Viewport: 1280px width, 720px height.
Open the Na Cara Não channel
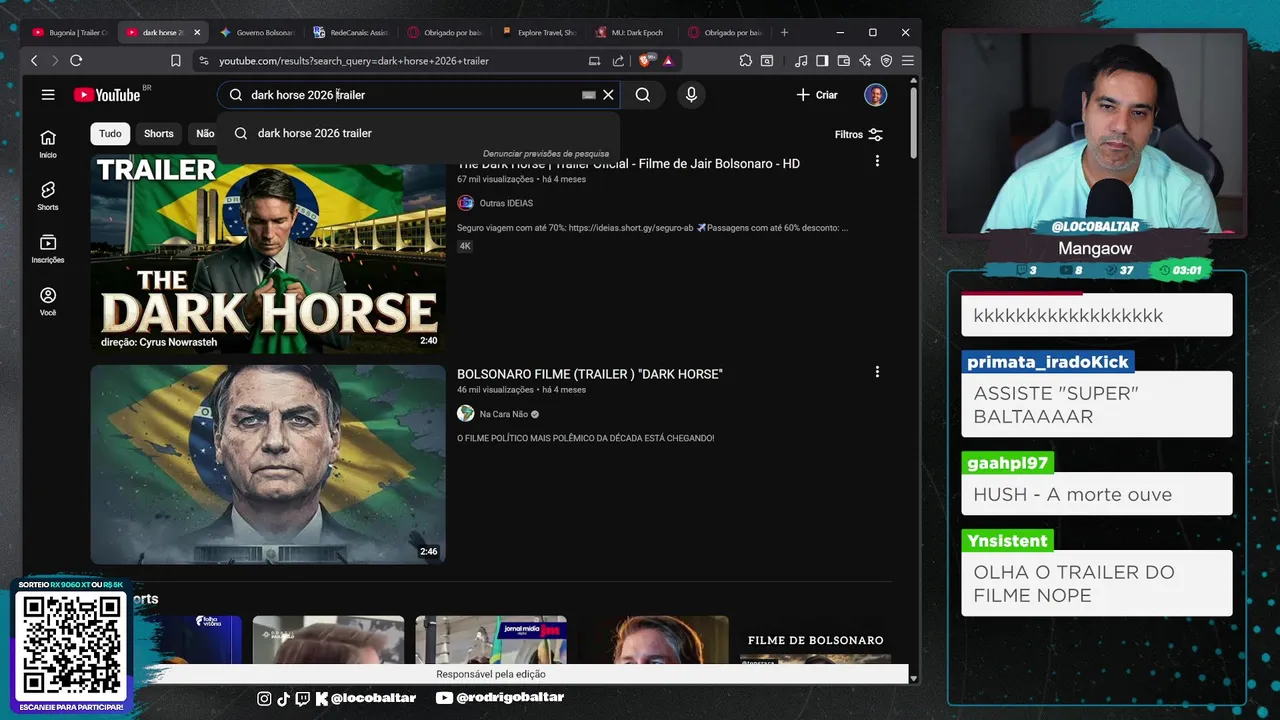tap(504, 414)
